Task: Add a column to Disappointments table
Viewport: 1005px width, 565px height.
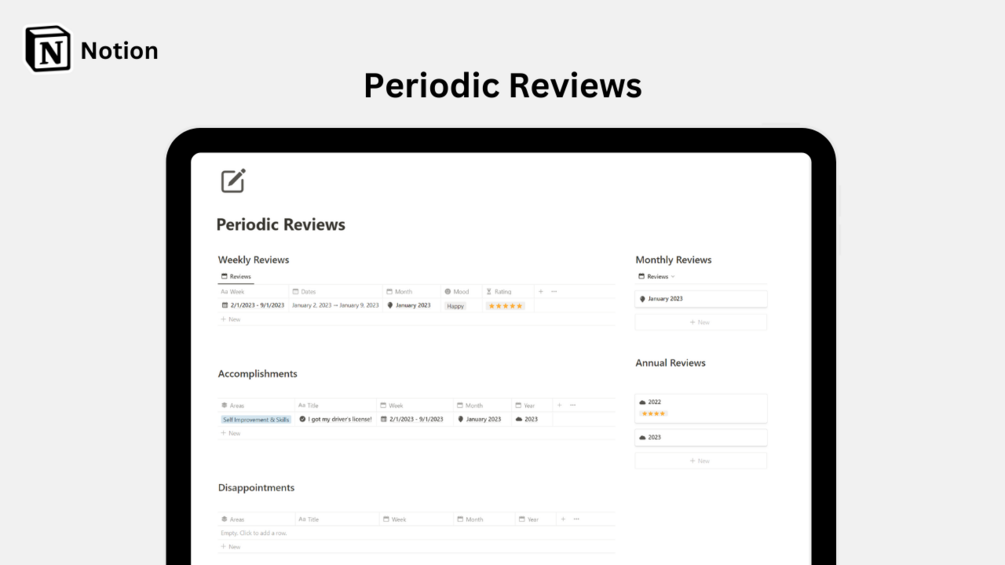Action: (x=563, y=520)
